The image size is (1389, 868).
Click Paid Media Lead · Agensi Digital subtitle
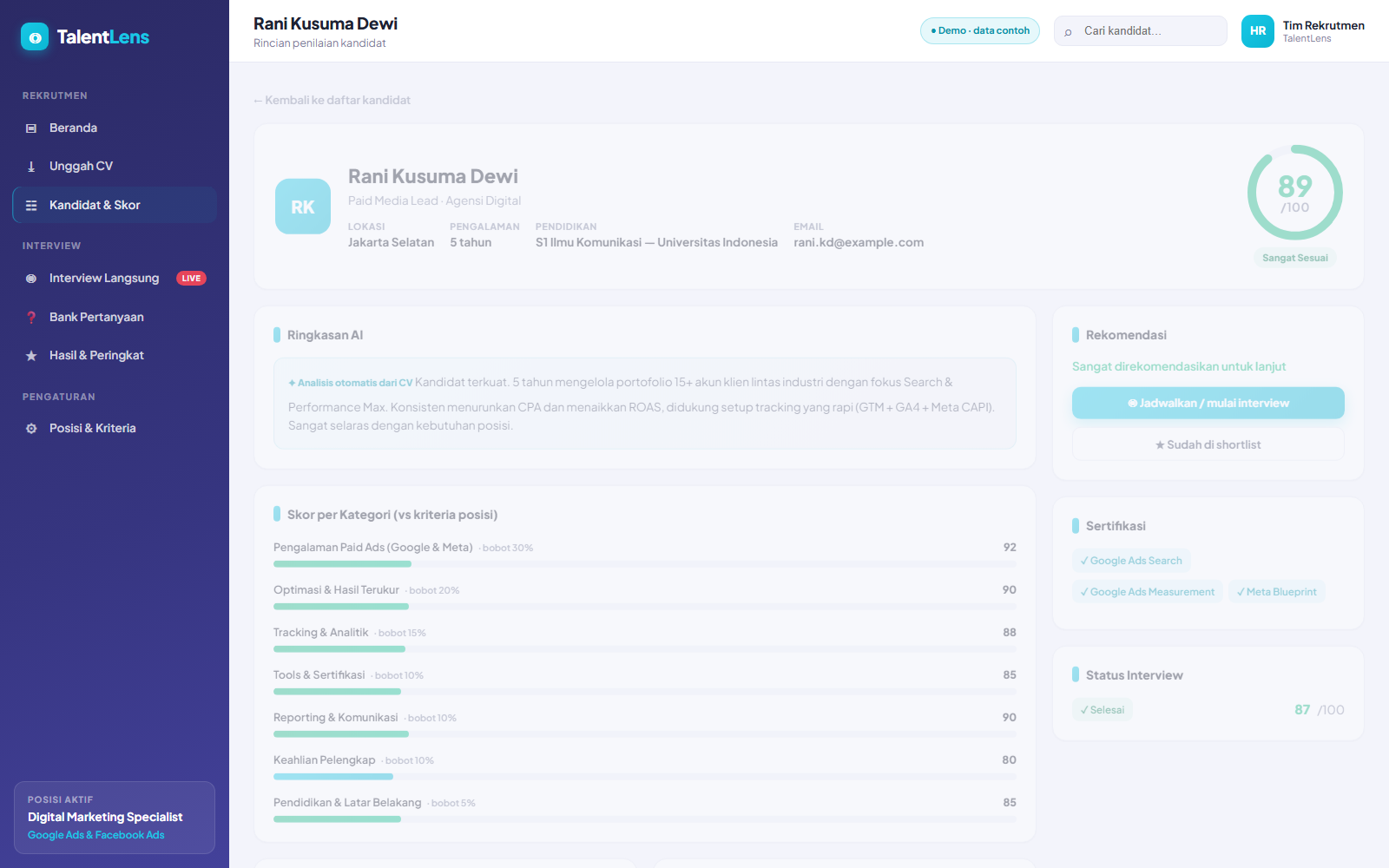click(x=435, y=201)
